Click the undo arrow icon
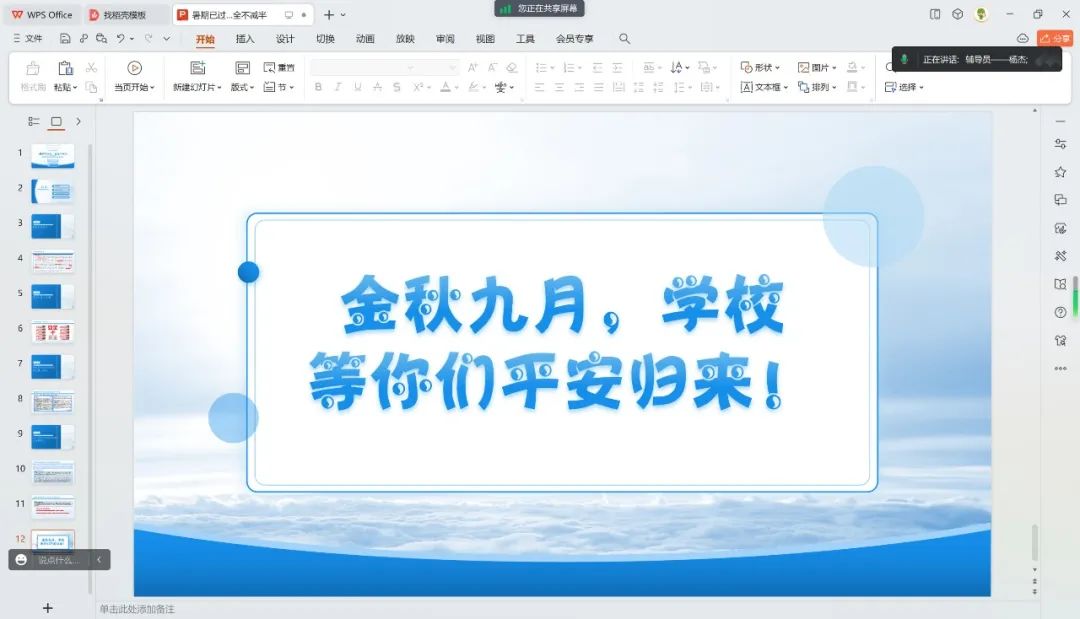Image resolution: width=1080 pixels, height=619 pixels. click(x=121, y=39)
